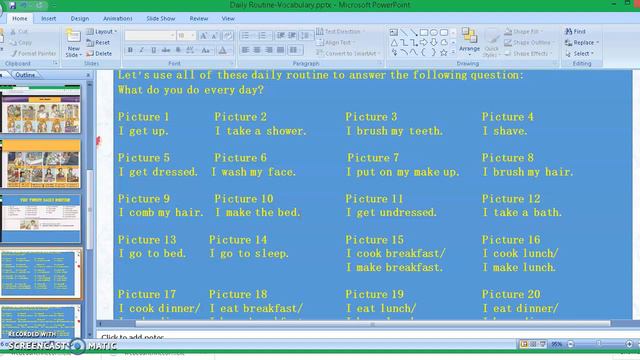Click the Increase List Level icon

(x=292, y=36)
